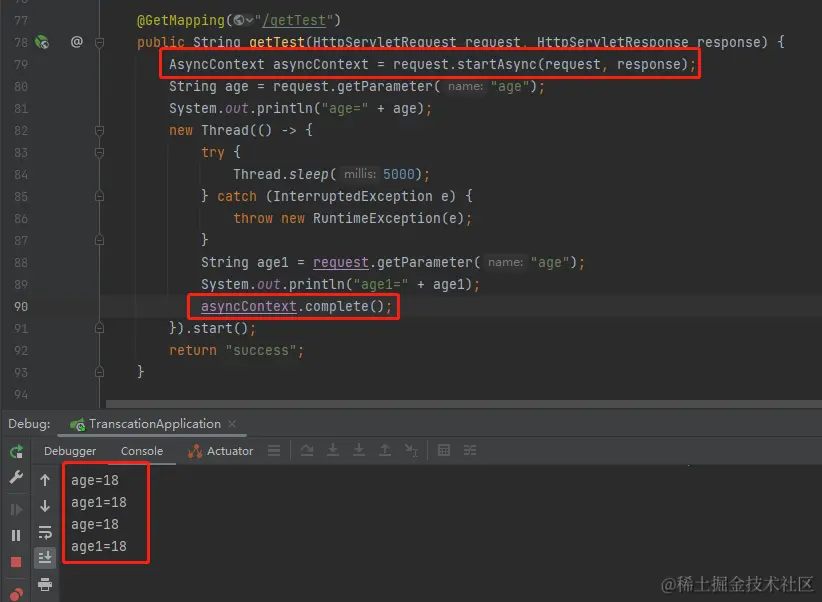Click the @ gutter icon on line 78

77,41
